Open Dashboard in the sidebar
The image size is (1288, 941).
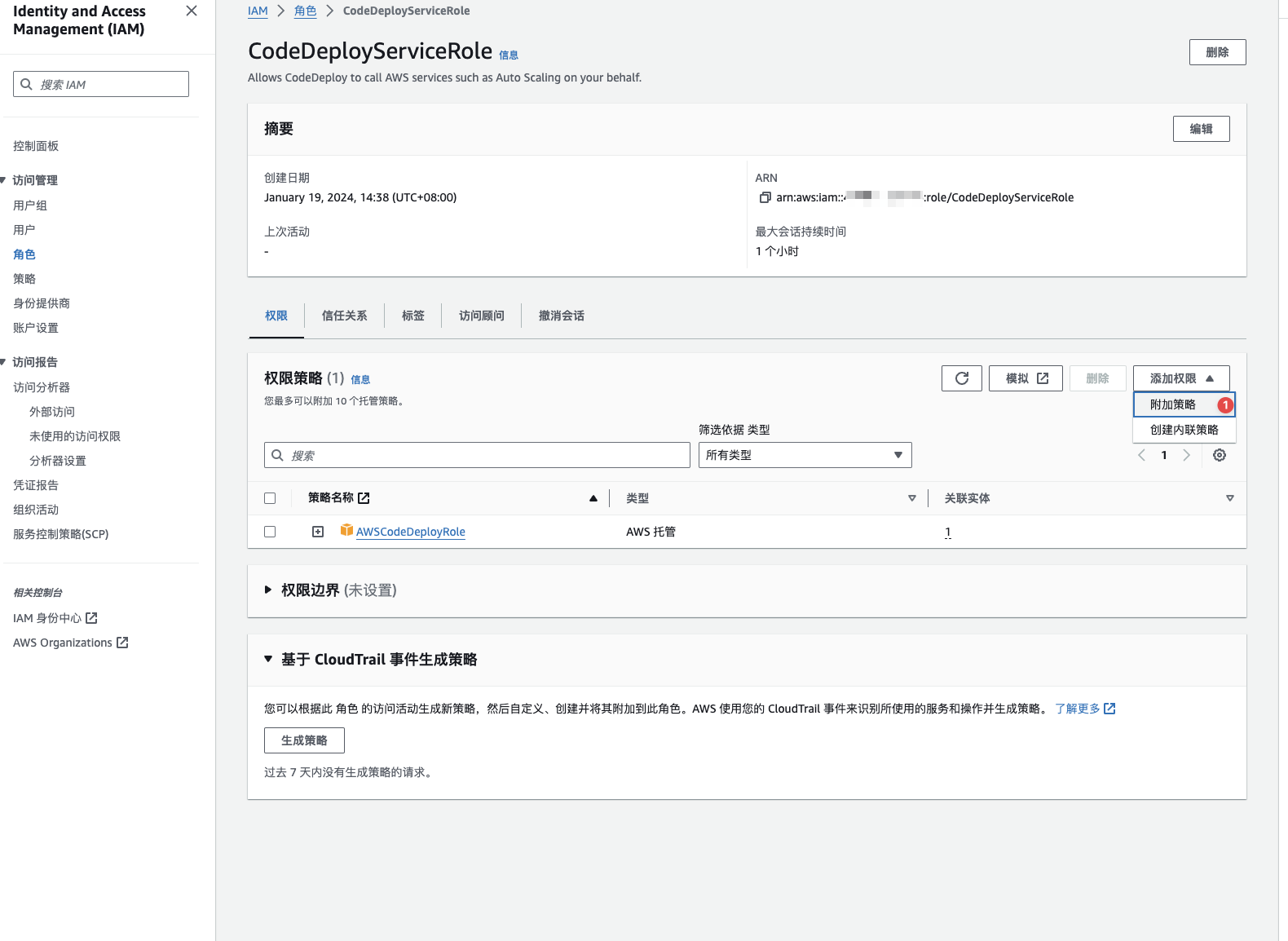36,146
